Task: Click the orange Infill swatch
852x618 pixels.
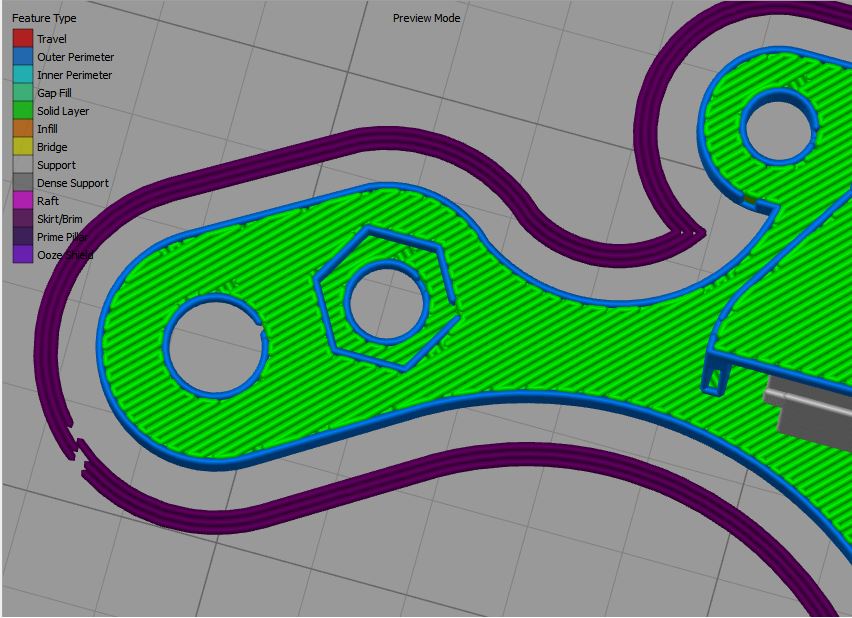Action: (22, 129)
